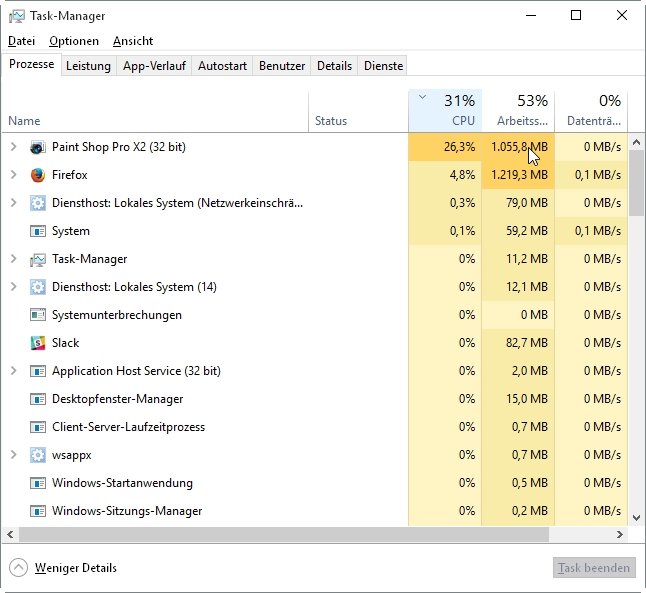Expand the Firefox process group
The height and width of the screenshot is (593, 646).
click(14, 175)
